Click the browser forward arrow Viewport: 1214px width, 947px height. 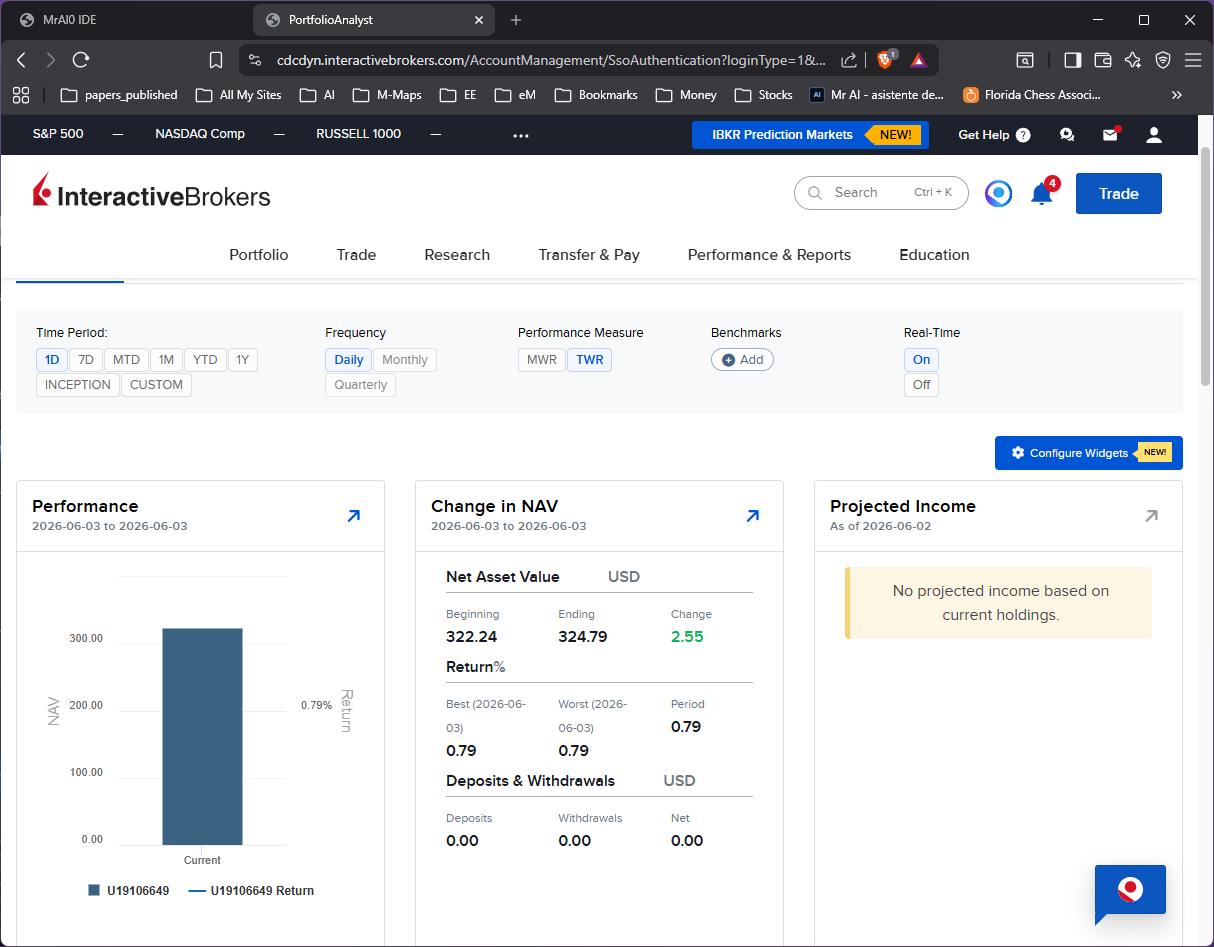coord(51,60)
